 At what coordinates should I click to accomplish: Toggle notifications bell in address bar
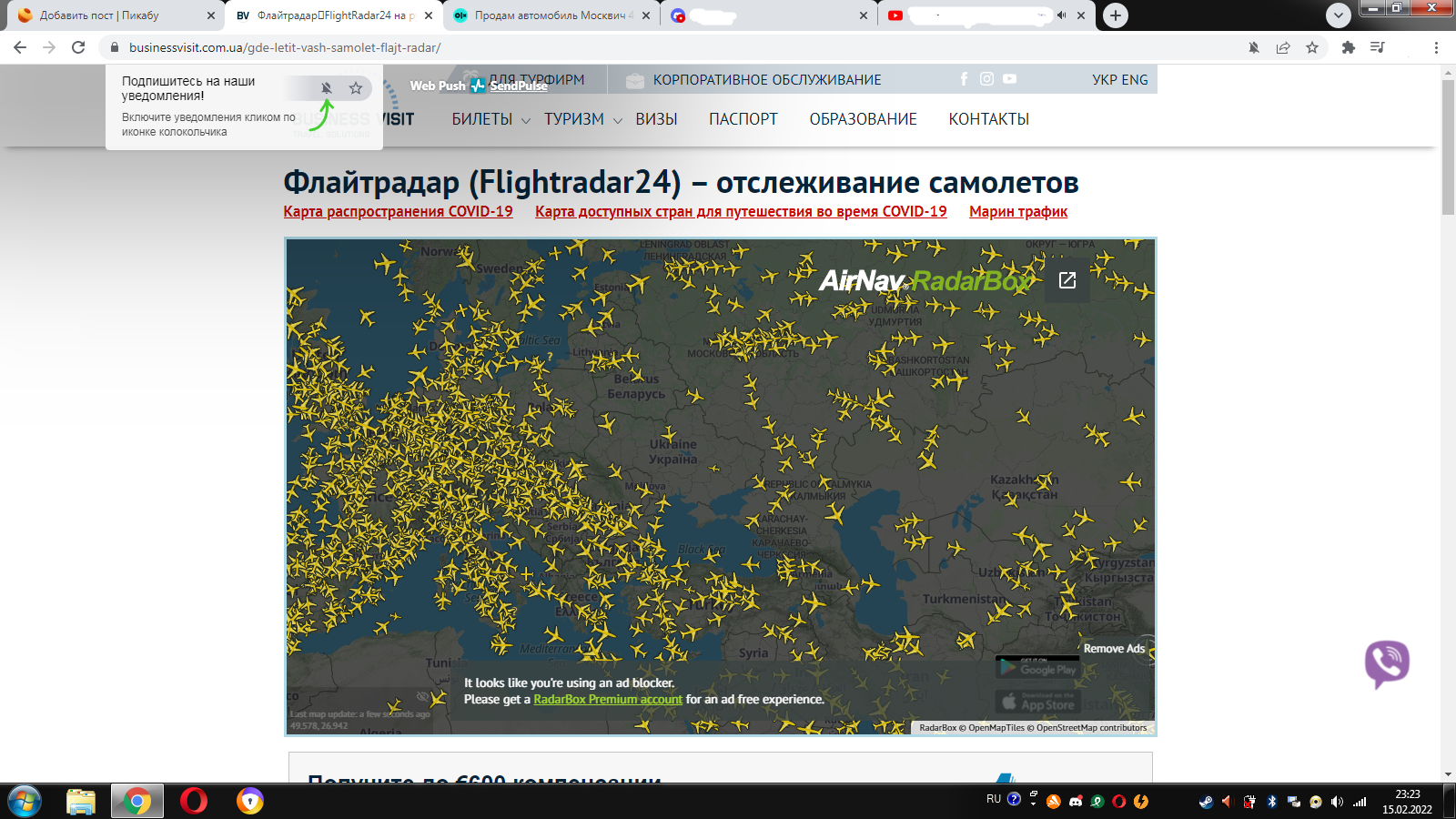(1254, 47)
